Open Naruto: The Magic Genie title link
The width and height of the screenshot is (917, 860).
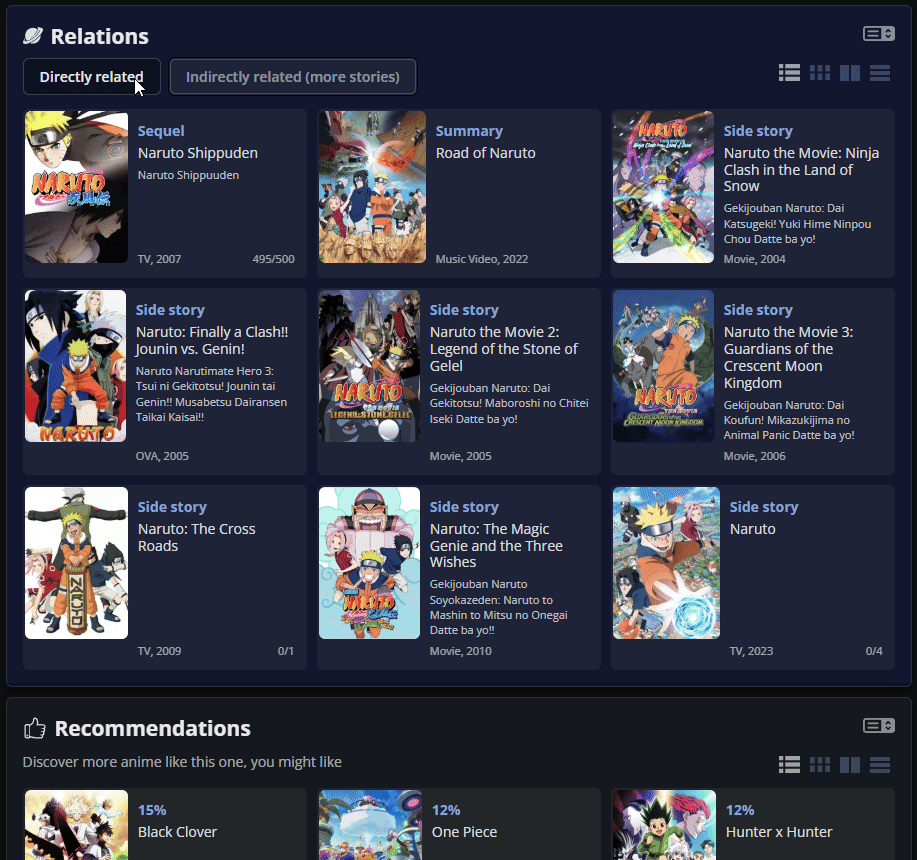tap(496, 545)
